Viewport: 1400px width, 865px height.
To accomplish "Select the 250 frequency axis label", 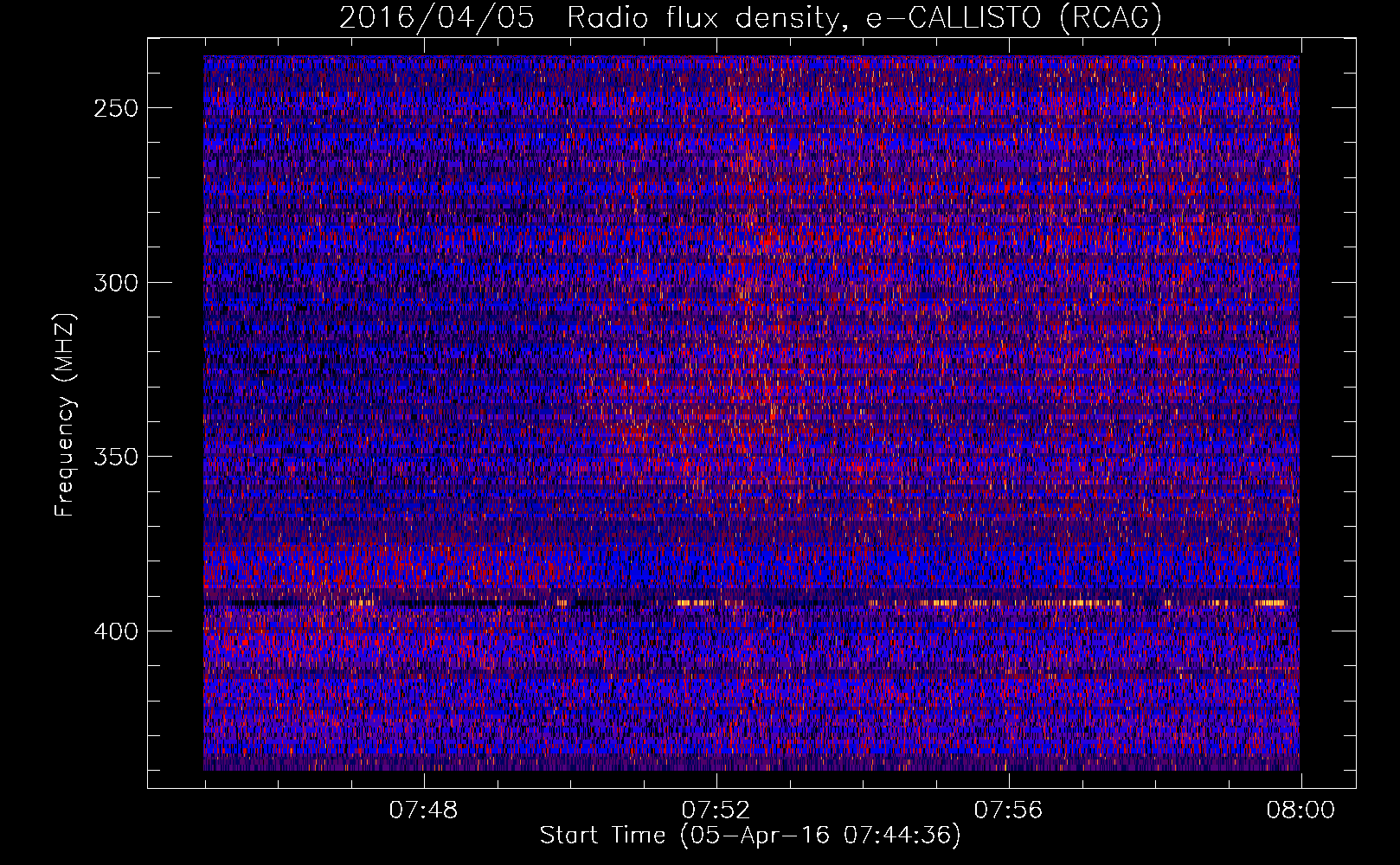I will [x=115, y=108].
